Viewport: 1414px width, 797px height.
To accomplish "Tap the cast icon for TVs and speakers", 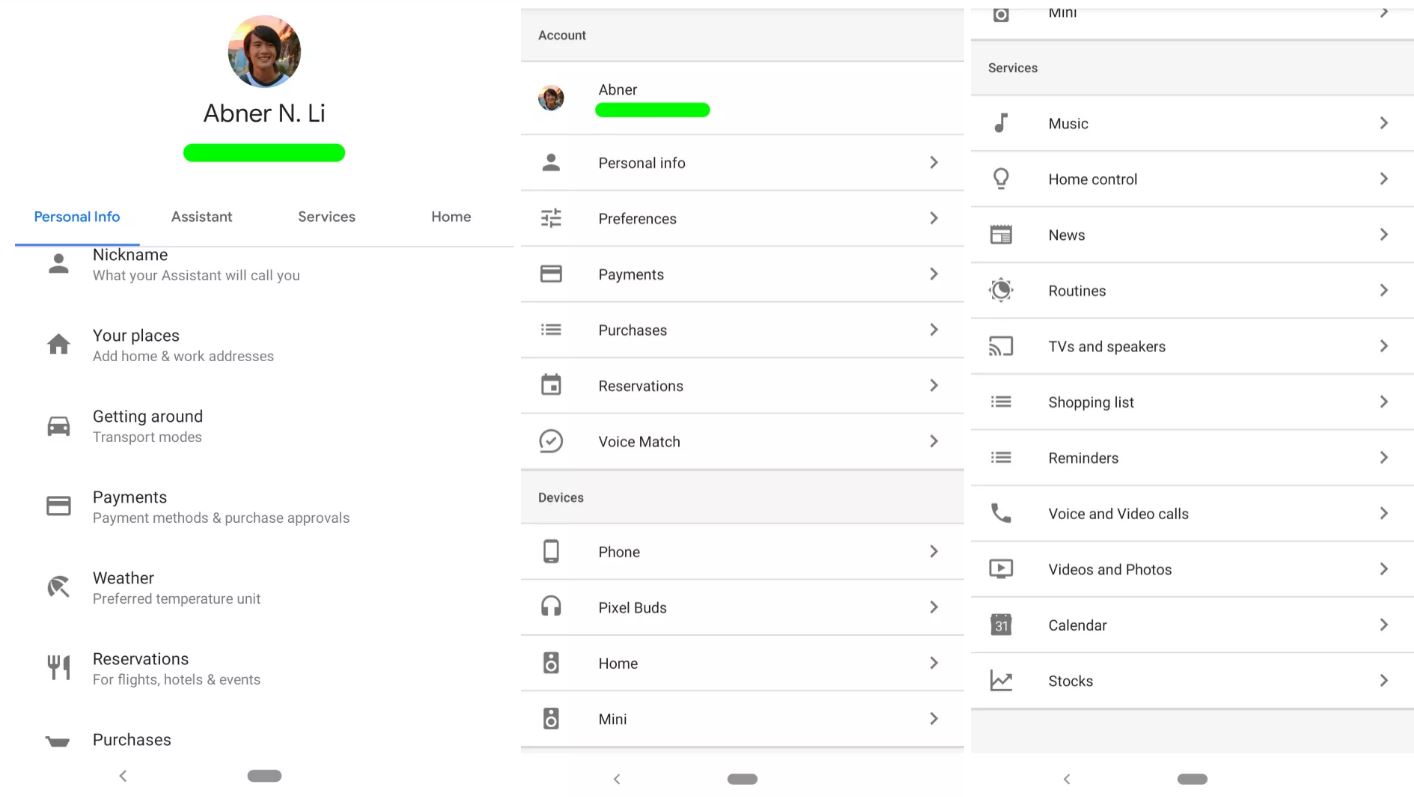I will 1001,346.
